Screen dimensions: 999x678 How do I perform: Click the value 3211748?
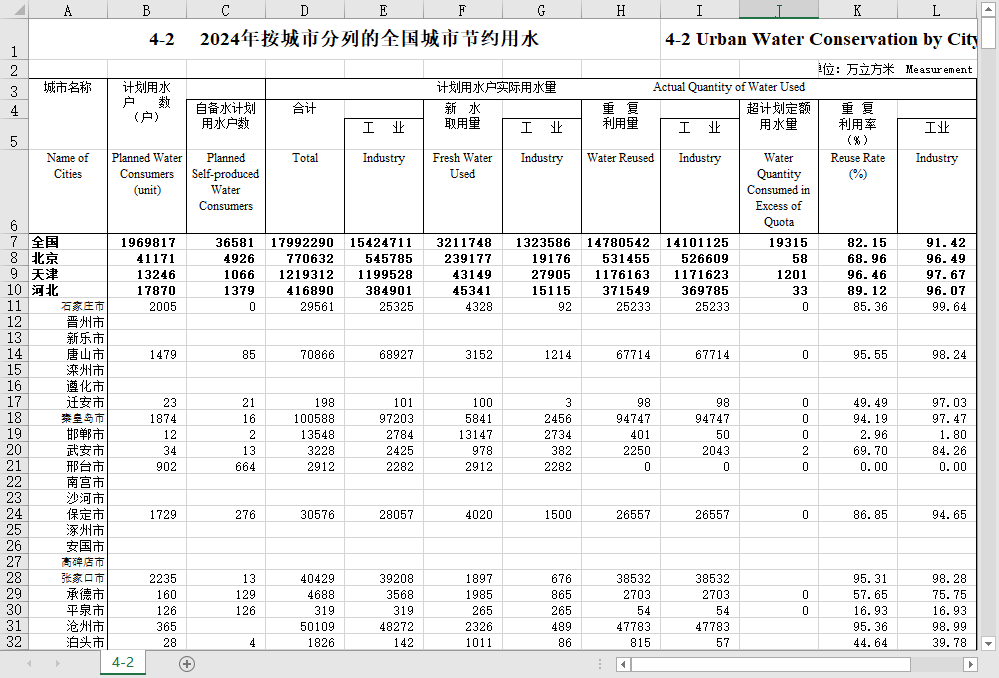tap(464, 243)
